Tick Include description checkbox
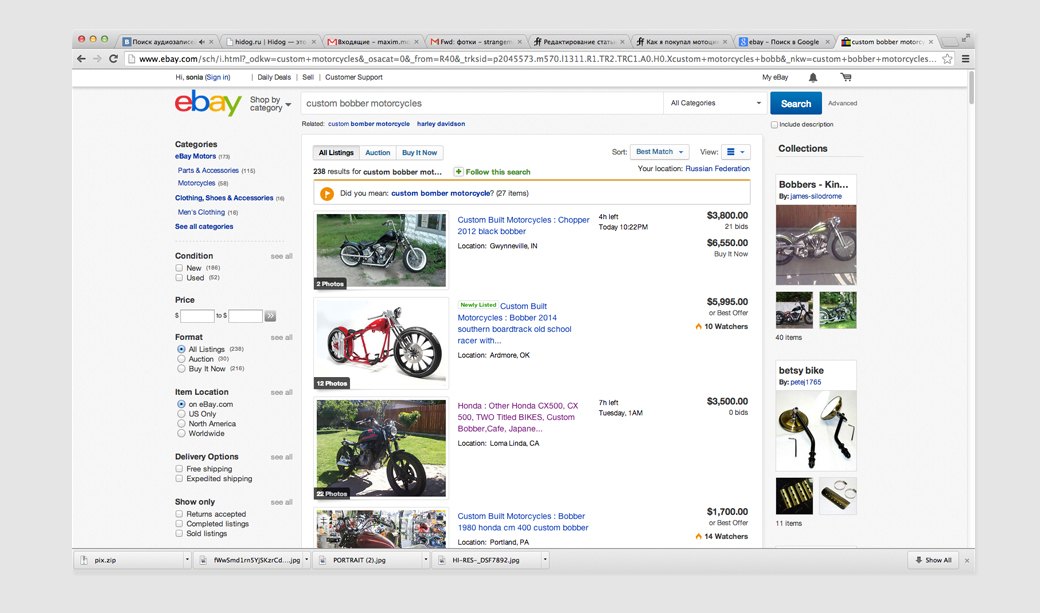This screenshot has width=1040, height=613. click(x=774, y=125)
